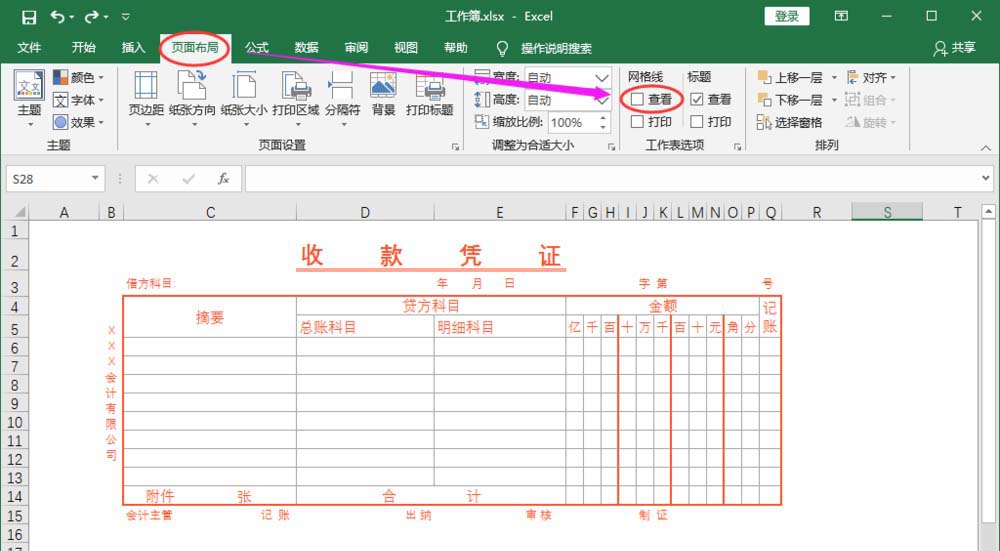Open theme Effects (效果) dropdown
This screenshot has height=551, width=1000.
tap(78, 122)
